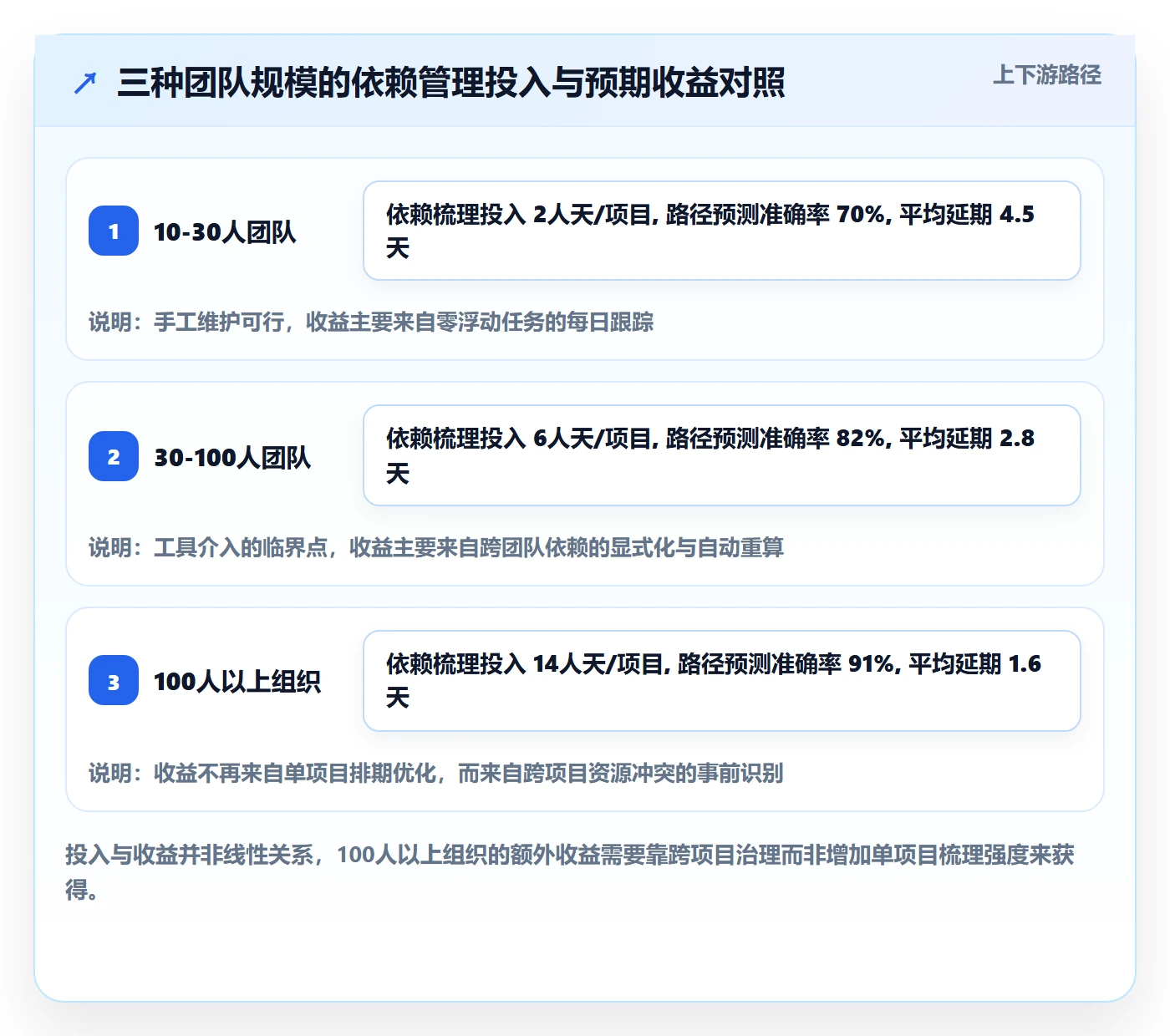This screenshot has width=1170, height=1036.
Task: Select the 30-100人团队 label
Action: point(232,457)
